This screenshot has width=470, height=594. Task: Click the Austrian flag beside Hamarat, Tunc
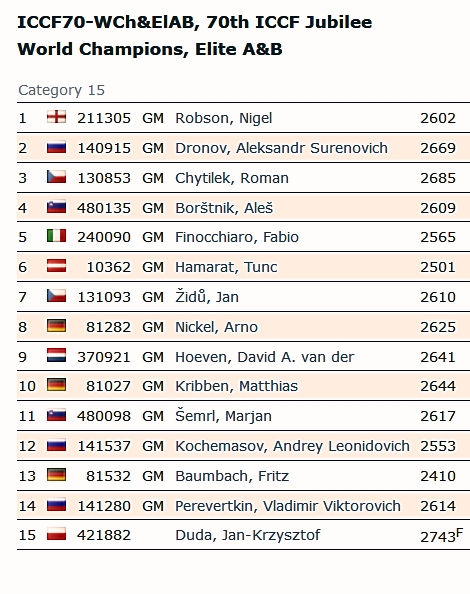point(56,266)
